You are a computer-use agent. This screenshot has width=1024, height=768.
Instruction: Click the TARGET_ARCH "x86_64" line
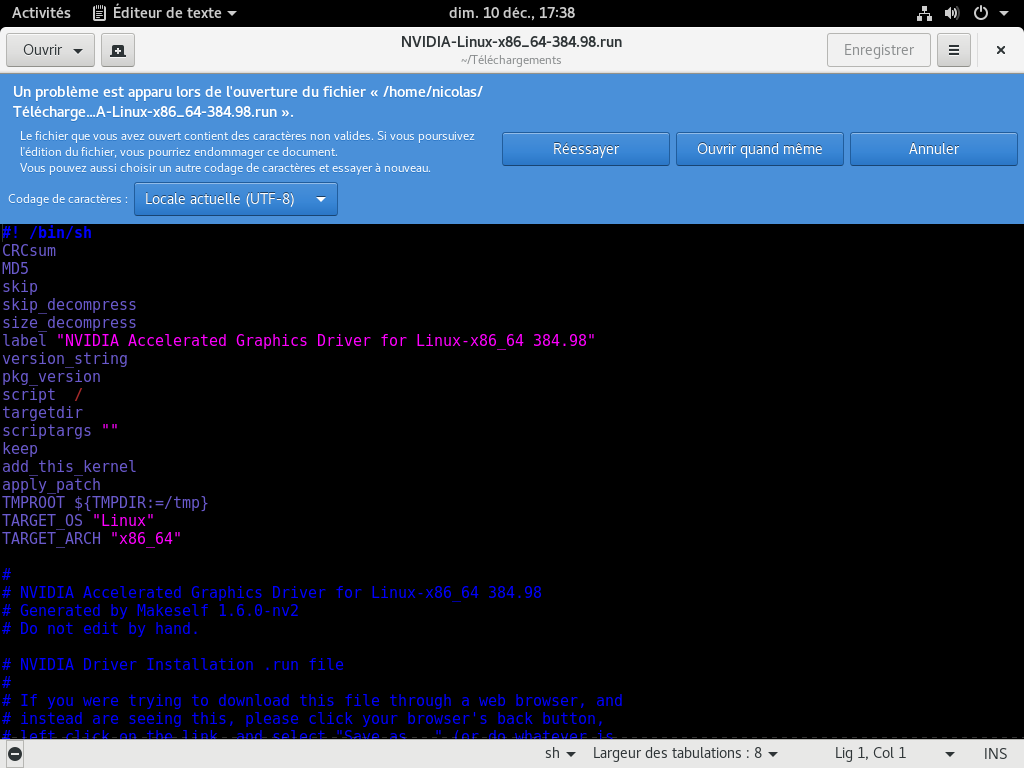[91, 539]
